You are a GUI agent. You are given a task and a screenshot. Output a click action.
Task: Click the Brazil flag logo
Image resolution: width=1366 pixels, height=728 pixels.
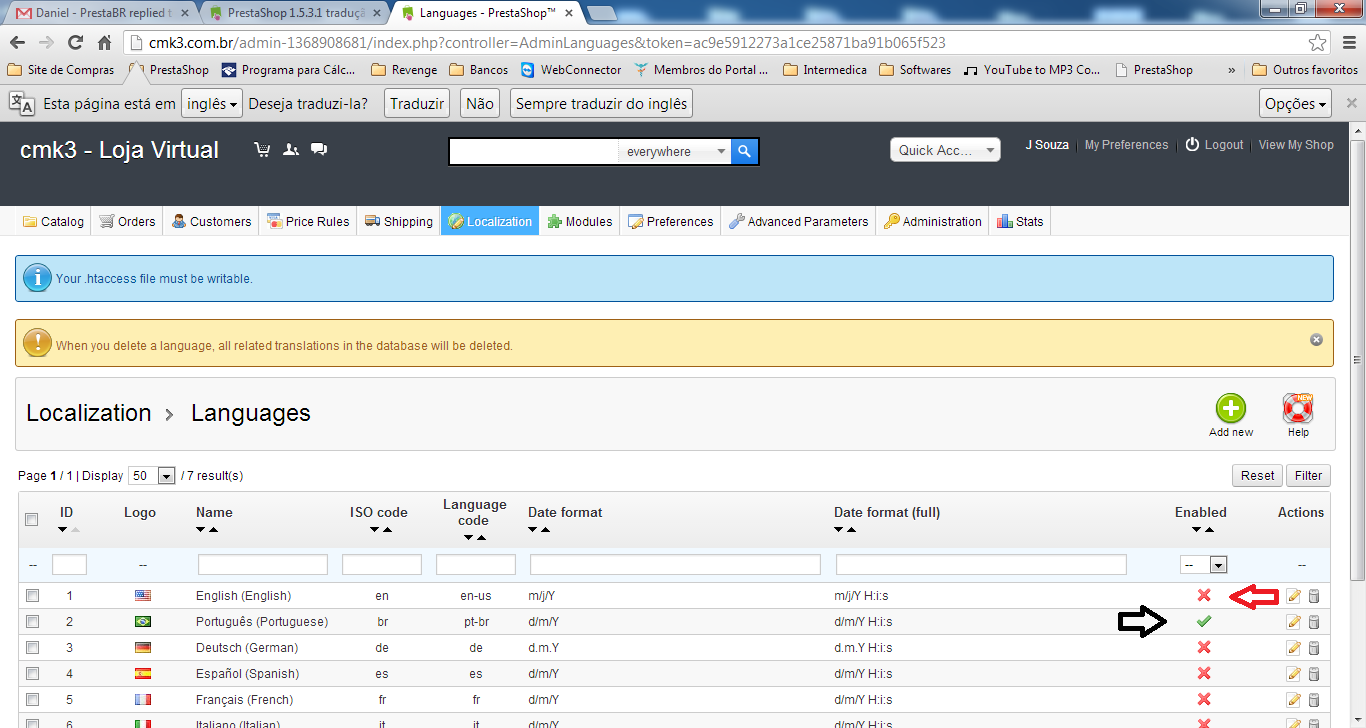click(x=143, y=622)
